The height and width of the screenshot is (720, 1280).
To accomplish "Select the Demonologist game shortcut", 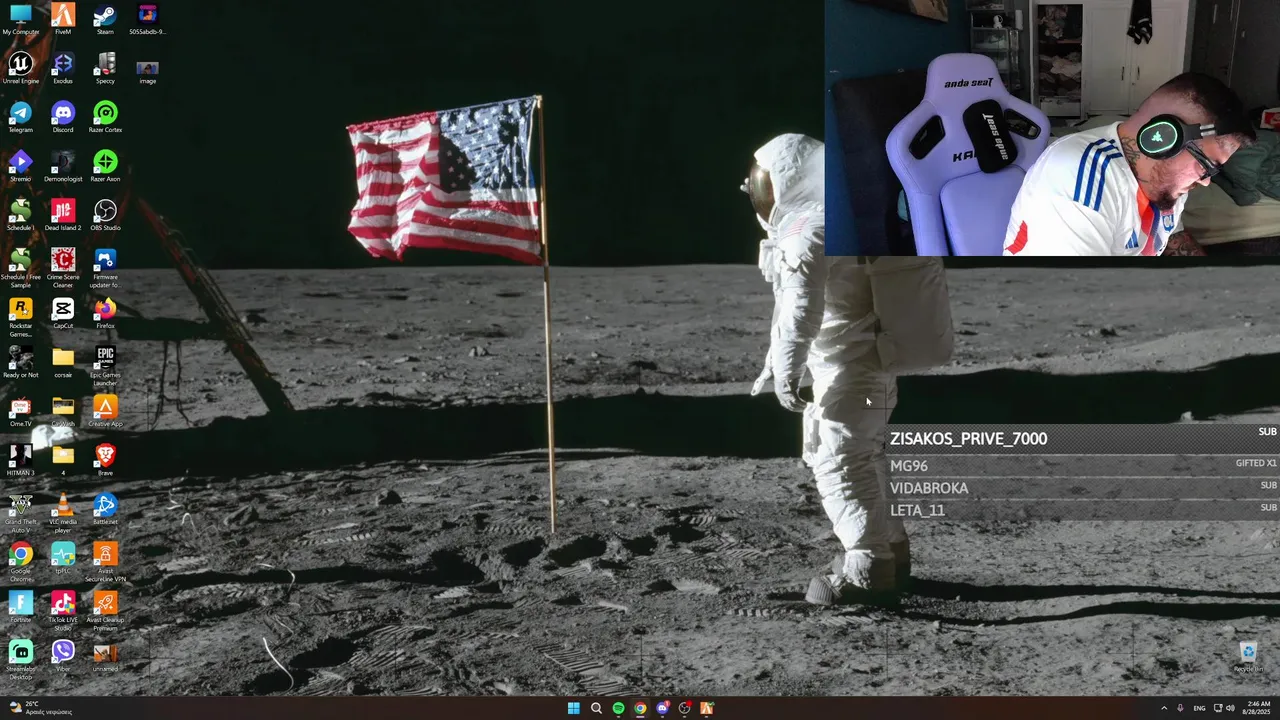I will click(x=63, y=166).
